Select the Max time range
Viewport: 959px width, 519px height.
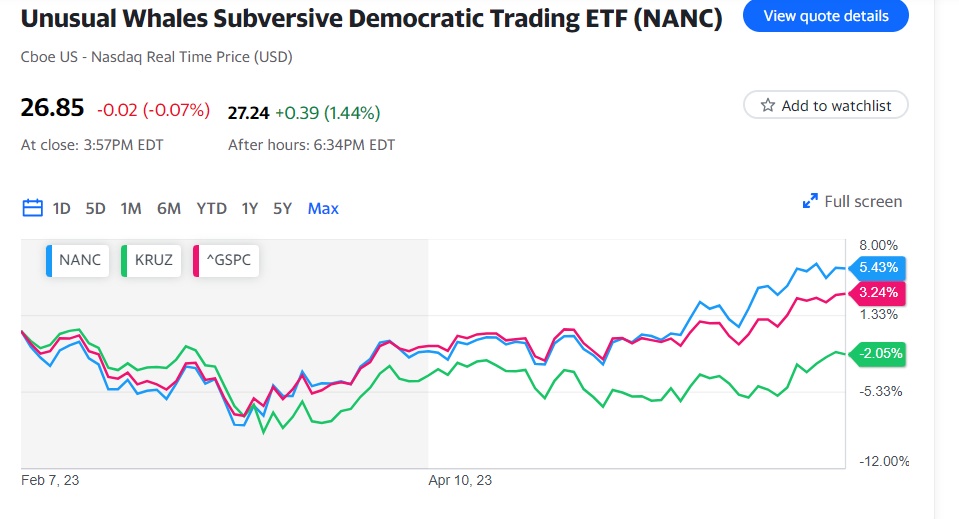(323, 208)
